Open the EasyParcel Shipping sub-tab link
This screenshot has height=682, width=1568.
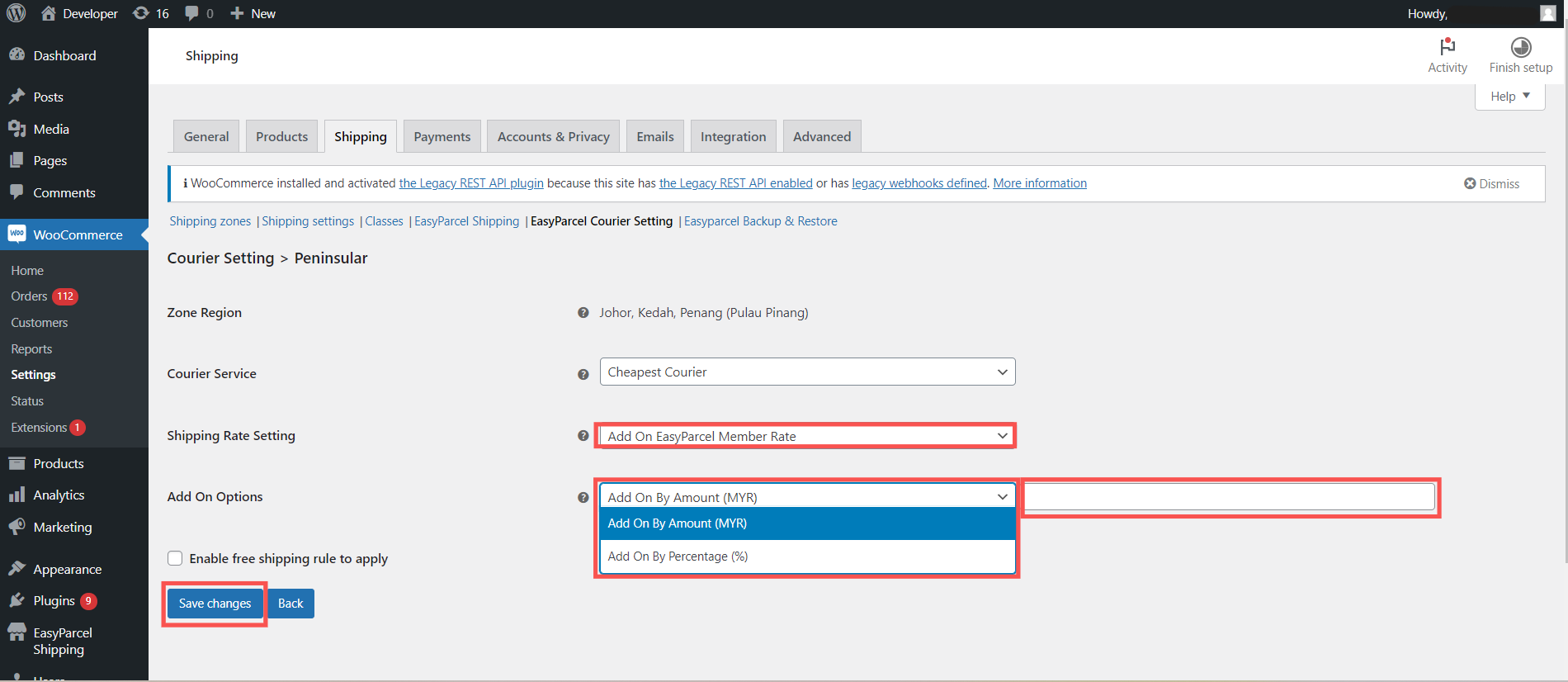(467, 221)
